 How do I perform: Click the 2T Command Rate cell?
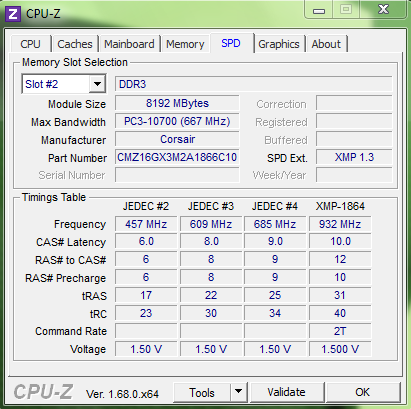pos(340,331)
